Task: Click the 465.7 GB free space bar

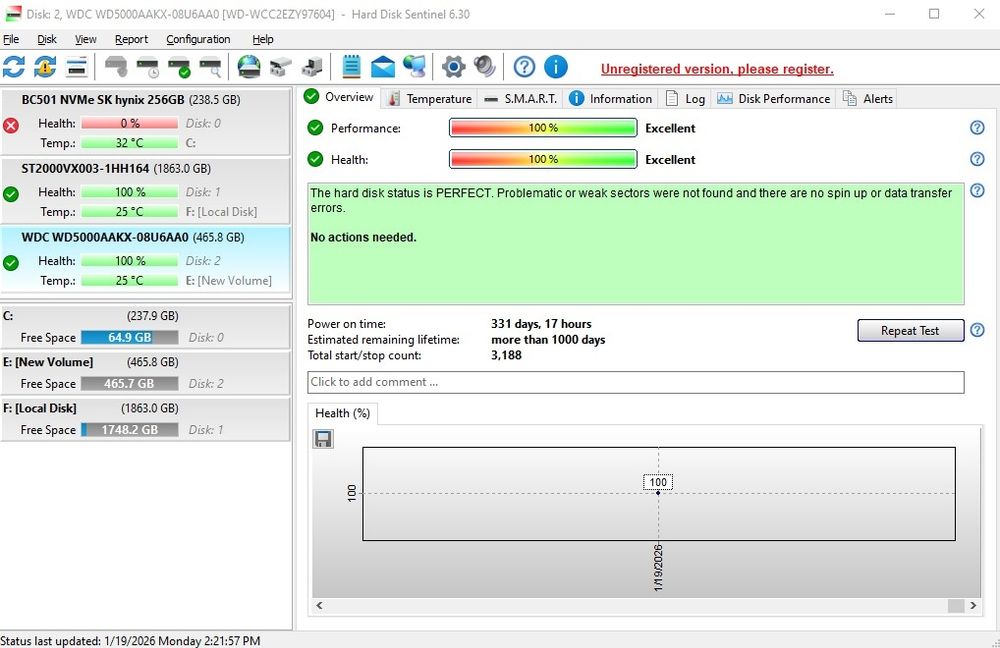Action: tap(129, 383)
